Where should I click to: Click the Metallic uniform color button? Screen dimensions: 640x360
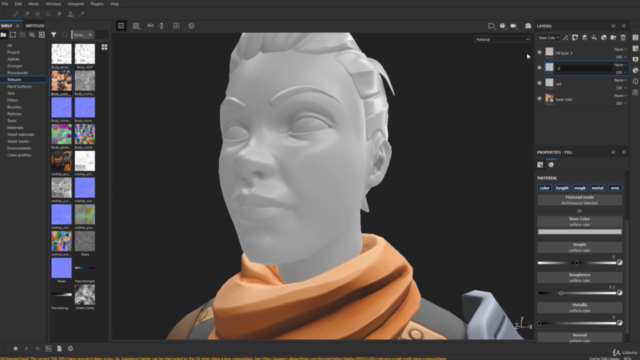[x=580, y=308]
